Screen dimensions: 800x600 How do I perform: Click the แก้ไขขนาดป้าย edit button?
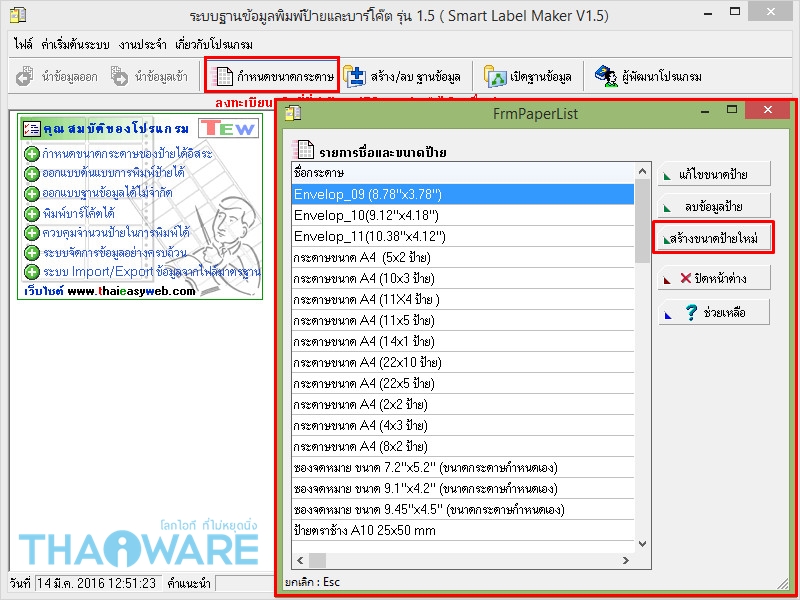pyautogui.click(x=713, y=174)
